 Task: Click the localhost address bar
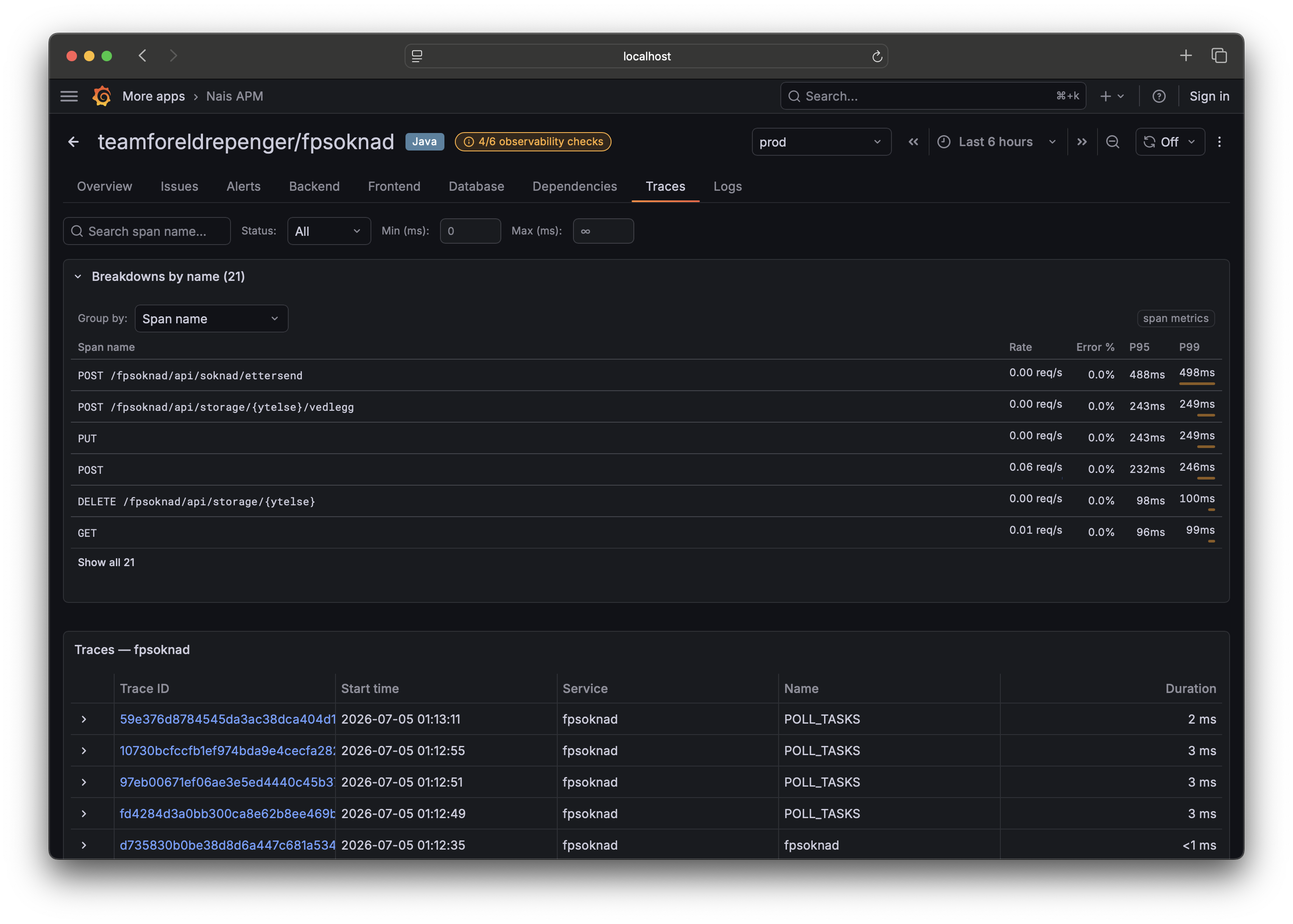coord(646,56)
